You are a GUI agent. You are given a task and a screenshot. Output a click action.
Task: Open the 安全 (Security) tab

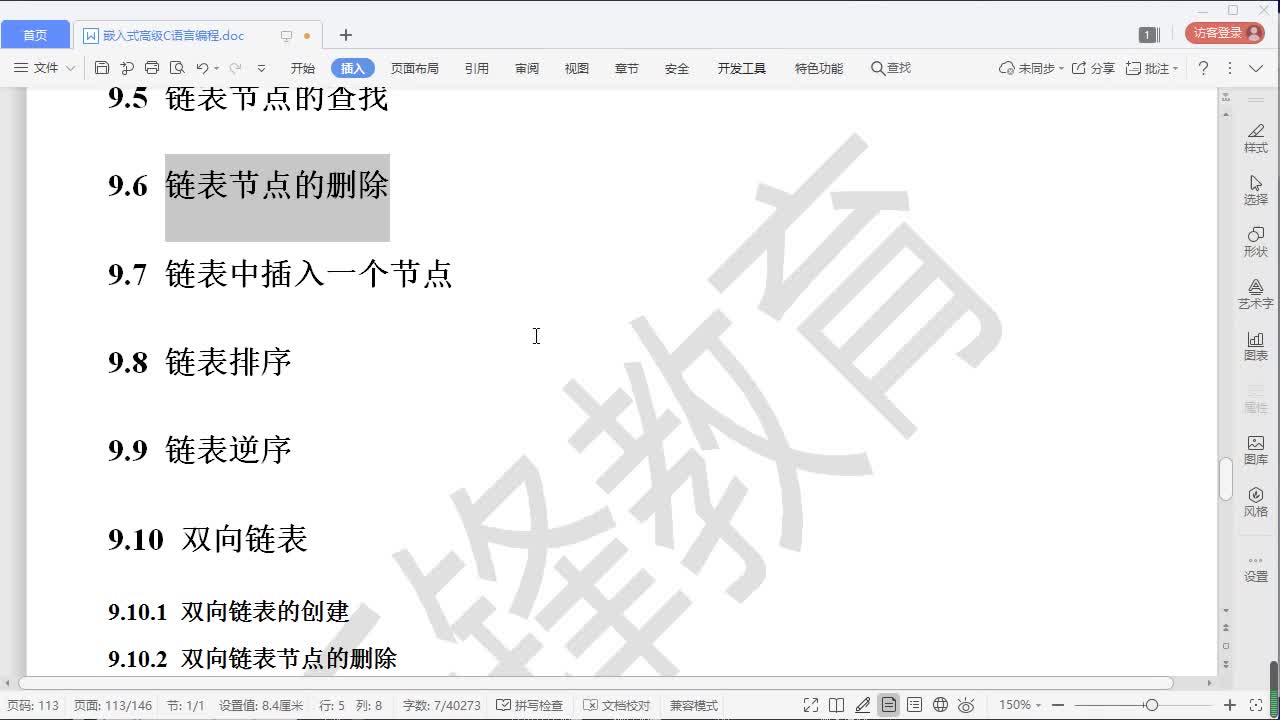pyautogui.click(x=677, y=68)
